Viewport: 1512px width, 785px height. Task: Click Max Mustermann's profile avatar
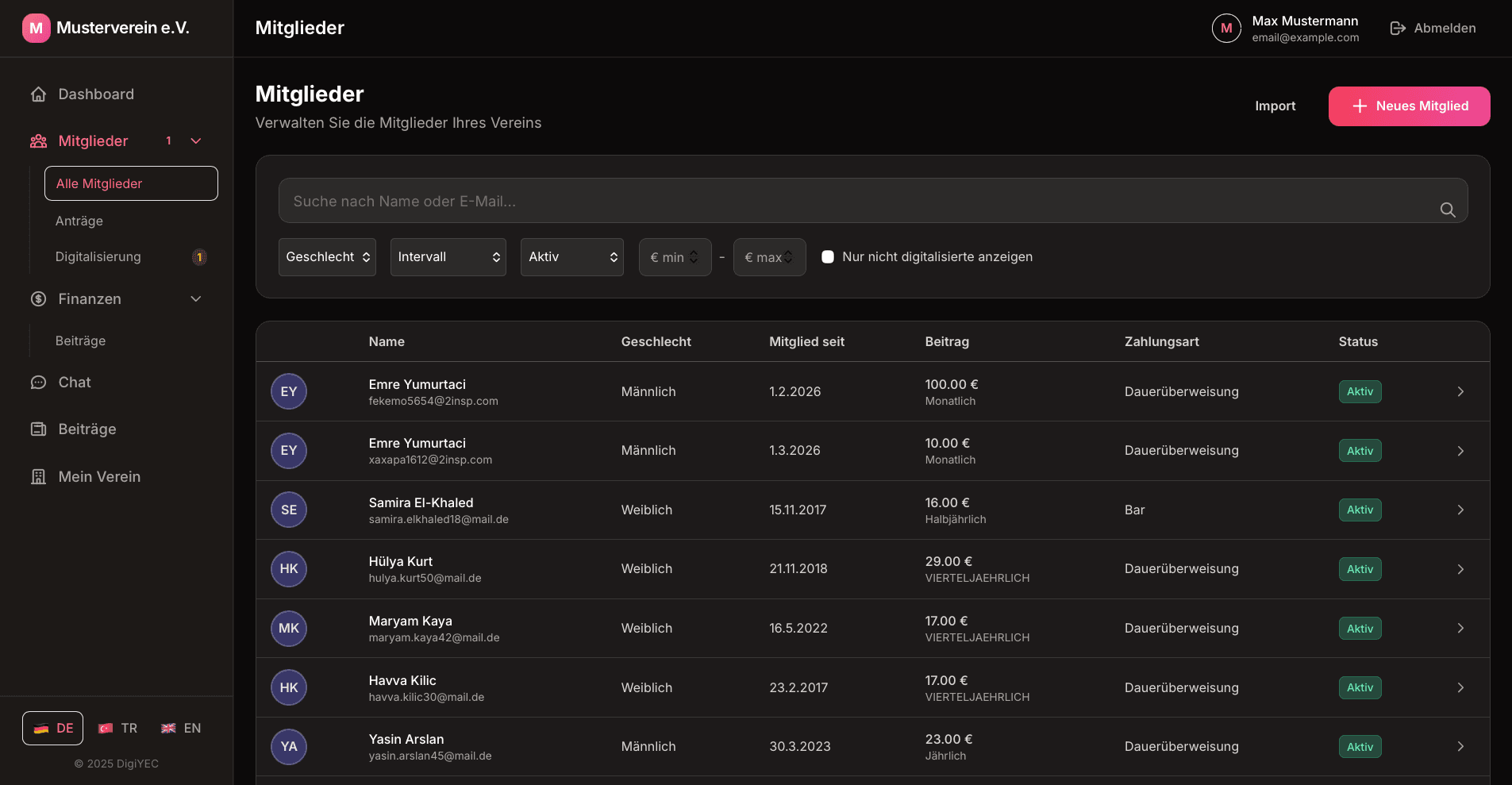point(1226,28)
